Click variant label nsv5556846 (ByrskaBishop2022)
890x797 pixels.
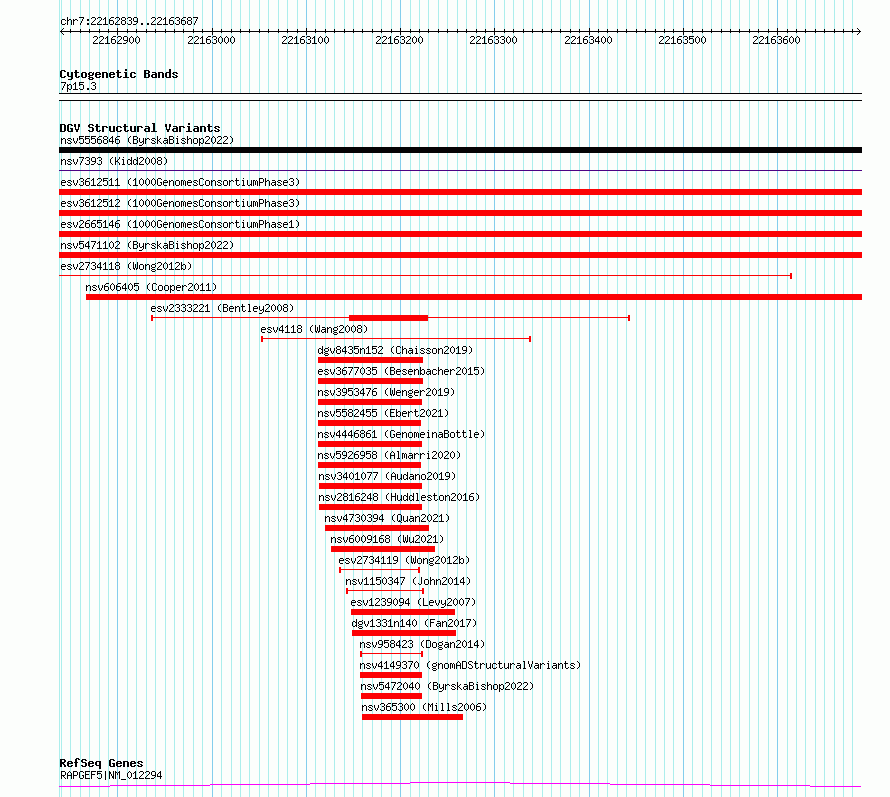[x=147, y=141]
